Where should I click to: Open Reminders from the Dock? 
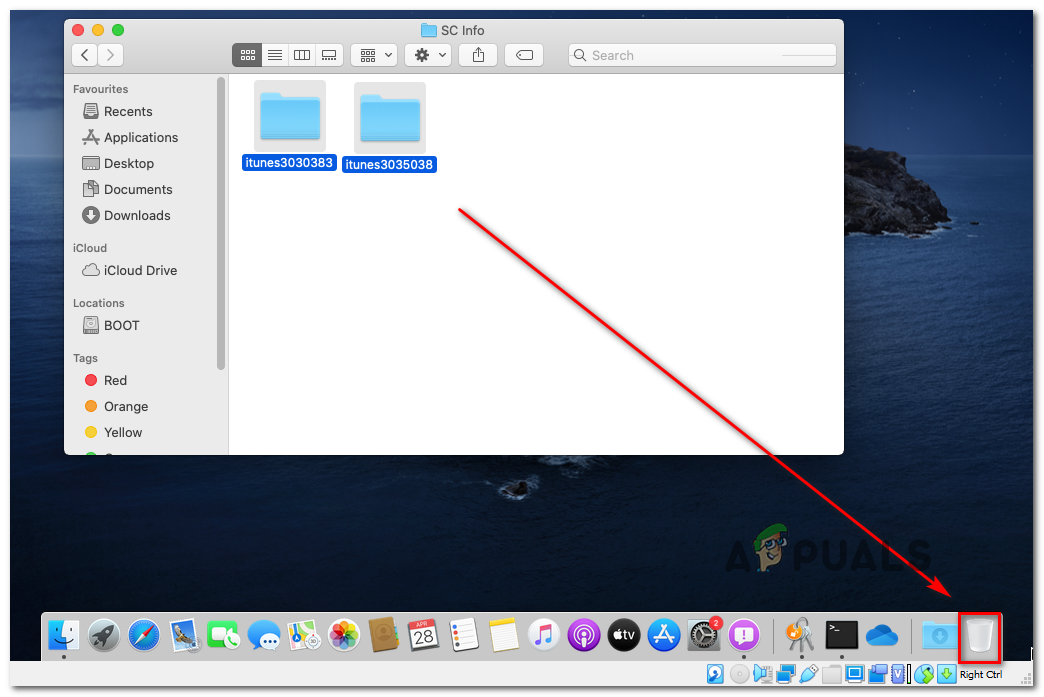[464, 635]
